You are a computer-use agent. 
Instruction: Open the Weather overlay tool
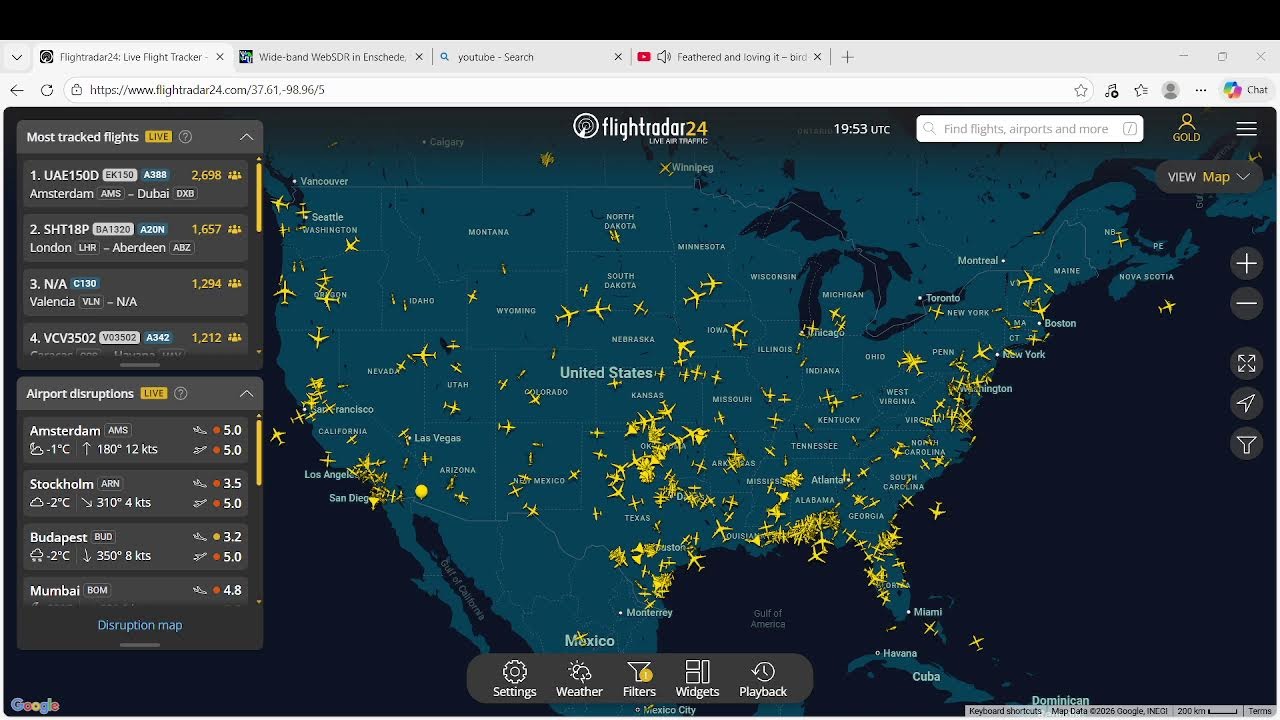[579, 679]
